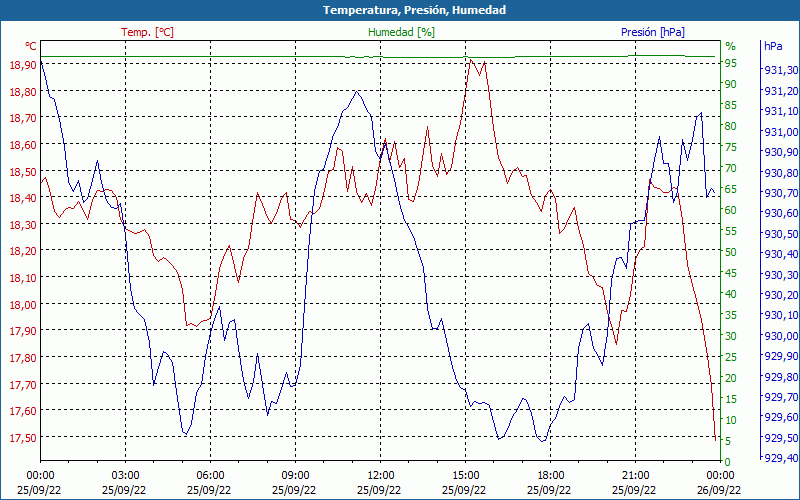The image size is (800, 500).
Task: Click the 18,00 temperature axis value
Action: (x=23, y=305)
